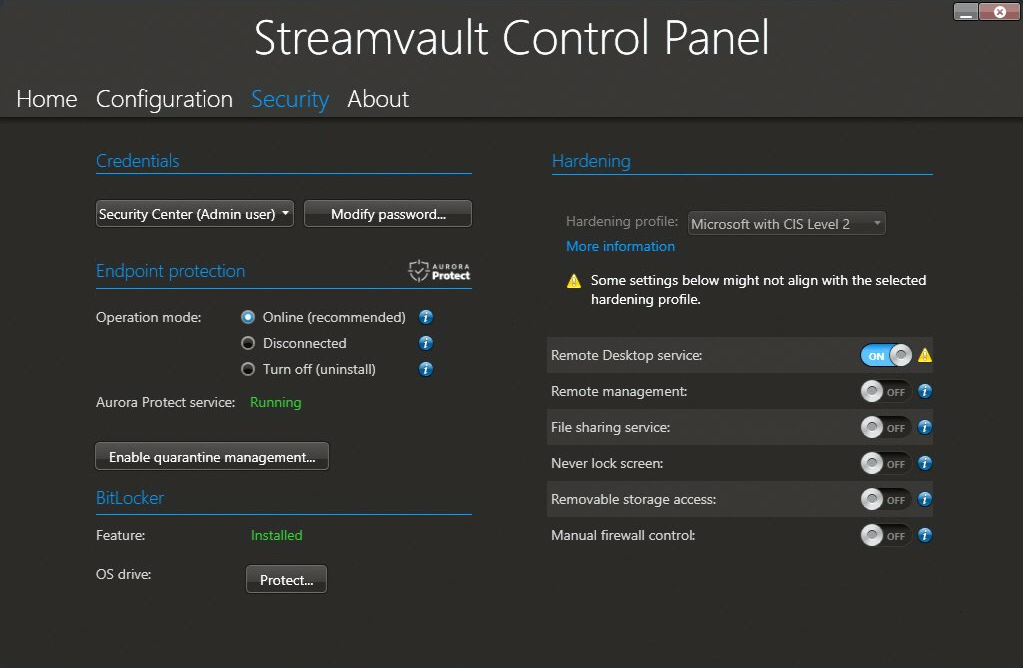Click info icon beside File sharing service
Screen dimensions: 1023x668
pyautogui.click(x=924, y=427)
